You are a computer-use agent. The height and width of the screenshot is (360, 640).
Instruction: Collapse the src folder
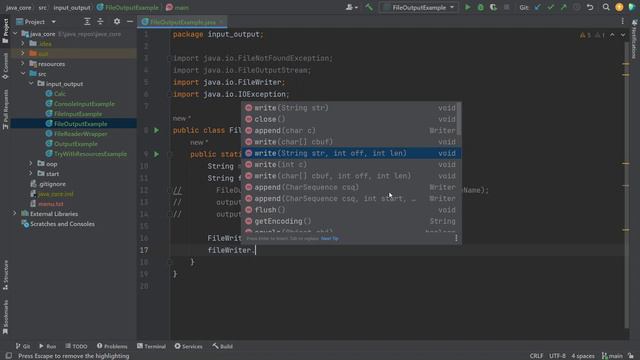click(x=23, y=73)
